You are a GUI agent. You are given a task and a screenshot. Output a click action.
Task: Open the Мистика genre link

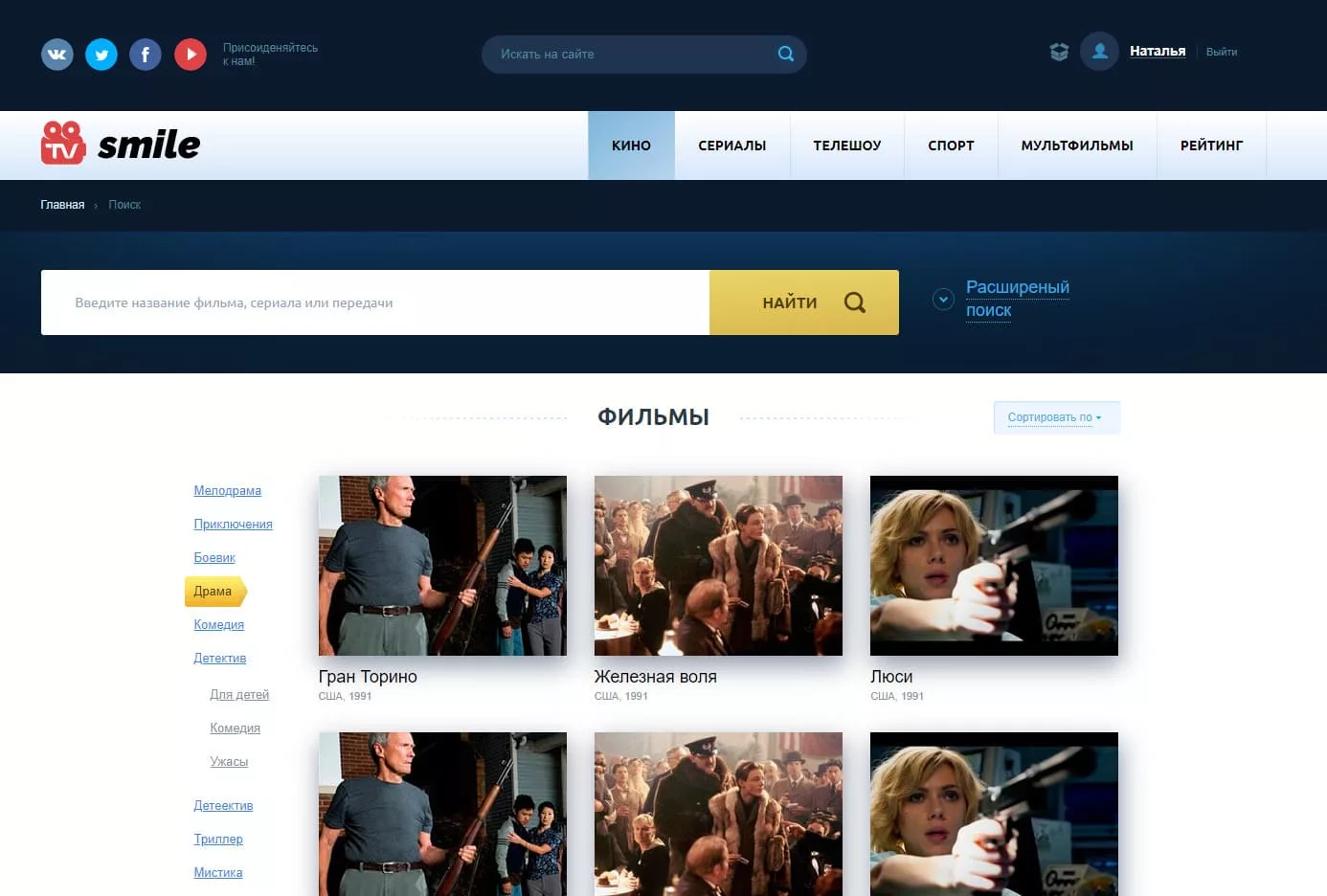[218, 873]
